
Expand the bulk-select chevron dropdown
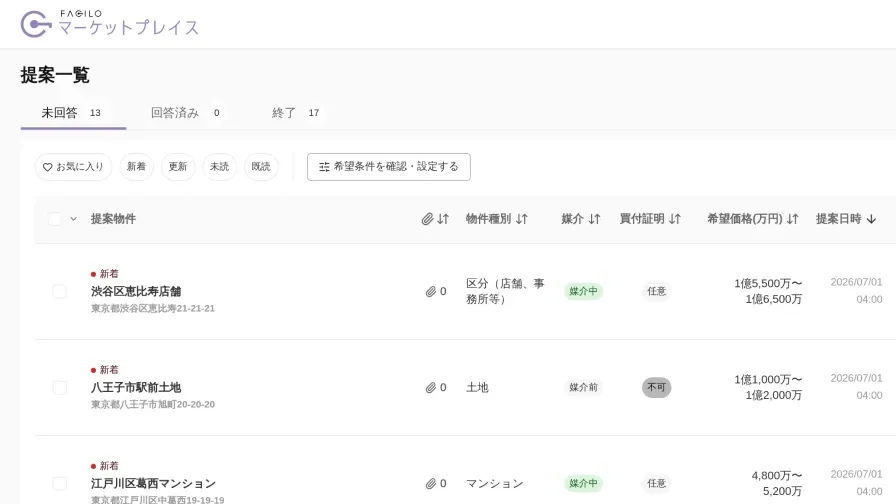(73, 219)
